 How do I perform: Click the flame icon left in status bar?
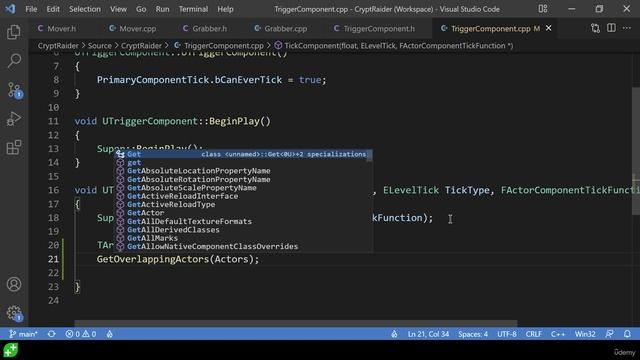[x=110, y=334]
